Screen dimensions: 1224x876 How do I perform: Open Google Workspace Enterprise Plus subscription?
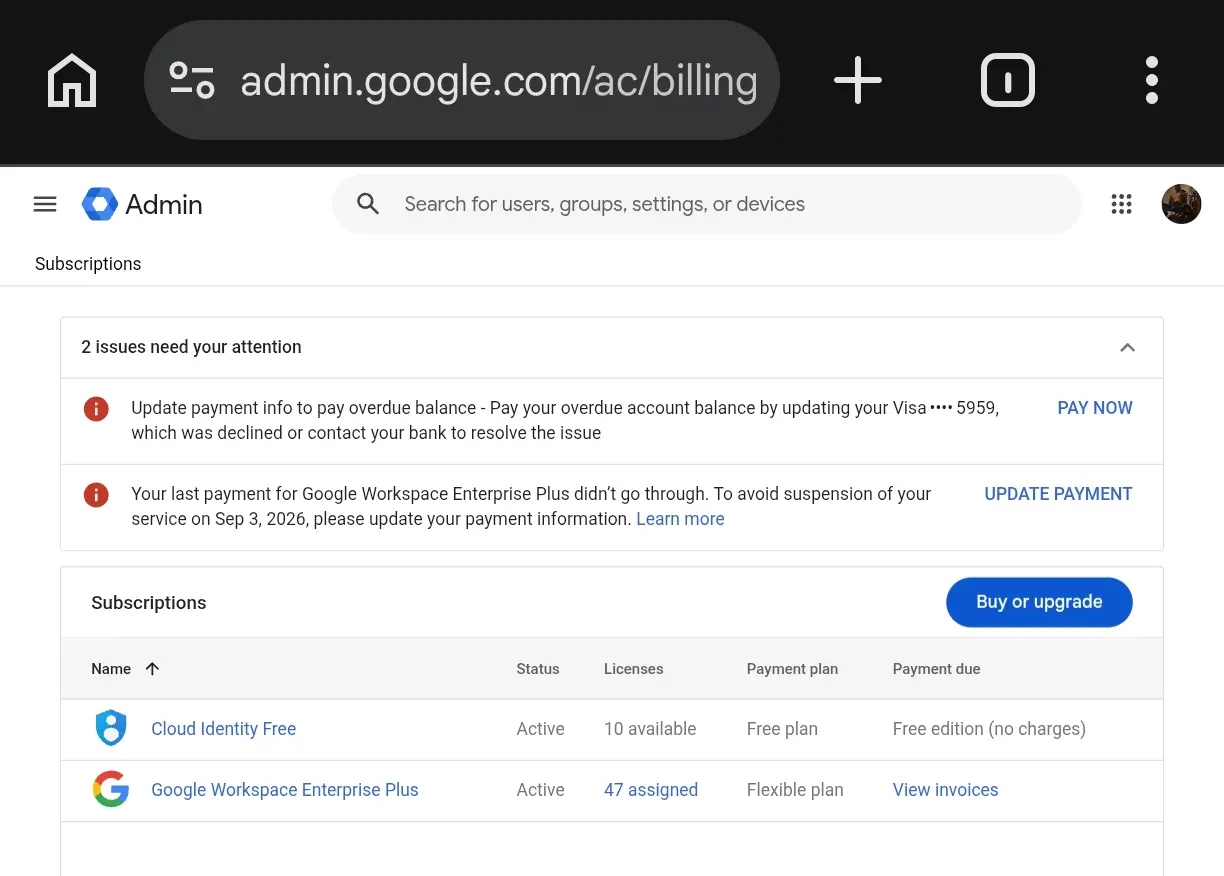285,790
